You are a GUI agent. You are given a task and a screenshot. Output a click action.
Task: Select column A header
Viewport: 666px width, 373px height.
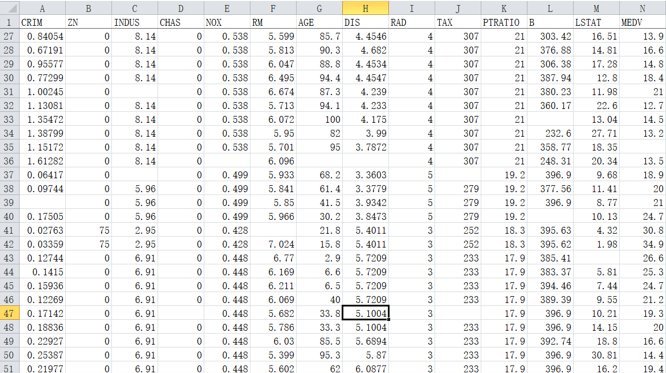coord(42,8)
